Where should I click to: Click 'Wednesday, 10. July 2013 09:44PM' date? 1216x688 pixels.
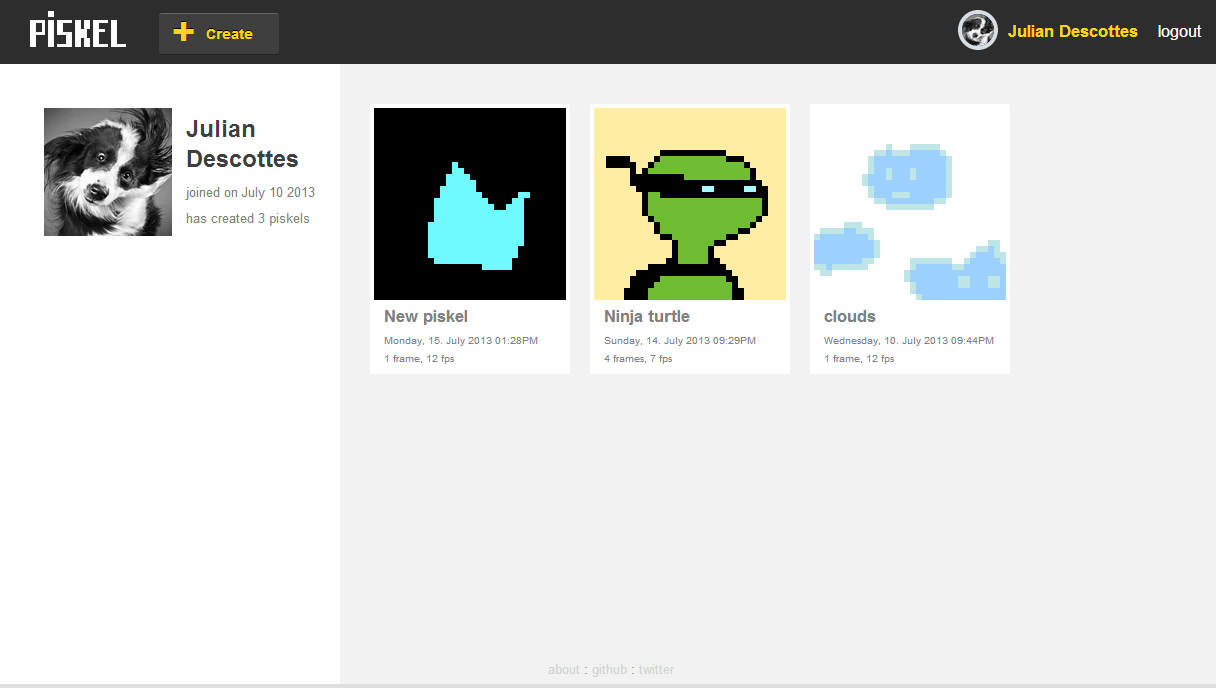909,341
